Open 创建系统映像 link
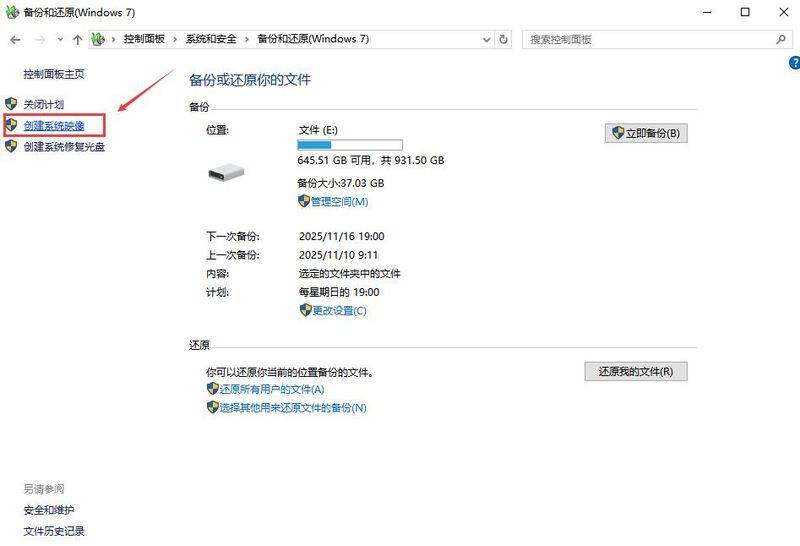Screen dimensions: 800x546 pyautogui.click(x=54, y=126)
